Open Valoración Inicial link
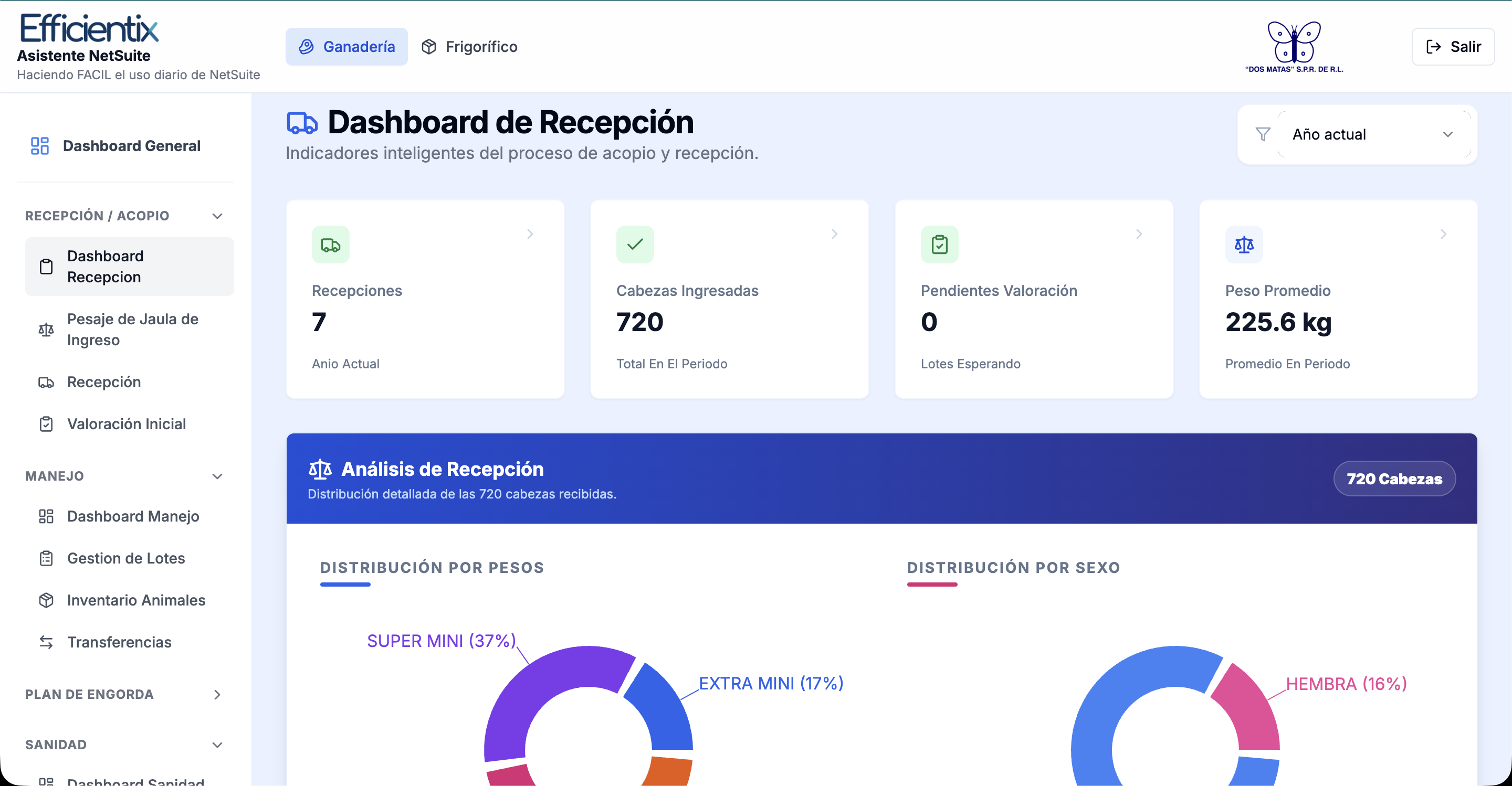The height and width of the screenshot is (786, 1512). click(x=129, y=424)
